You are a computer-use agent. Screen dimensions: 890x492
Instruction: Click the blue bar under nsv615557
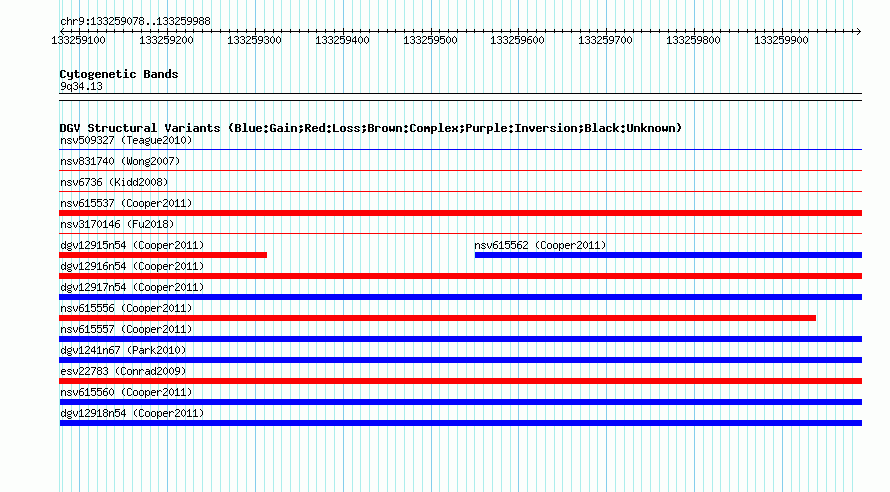[x=460, y=339]
